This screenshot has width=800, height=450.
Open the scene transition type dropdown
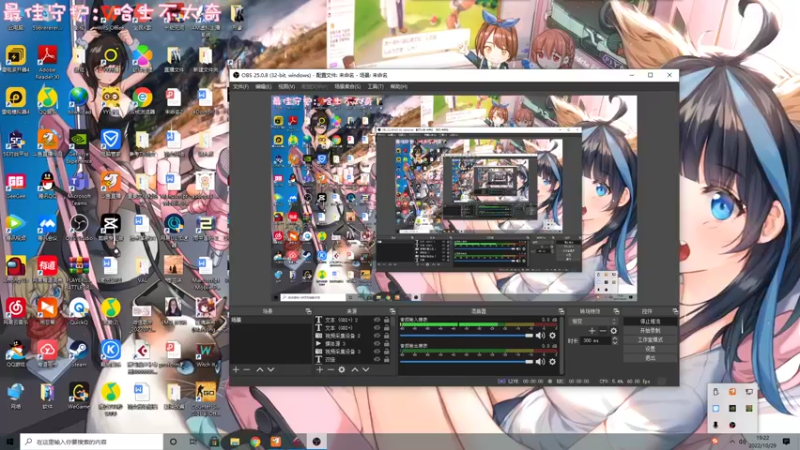(x=593, y=321)
